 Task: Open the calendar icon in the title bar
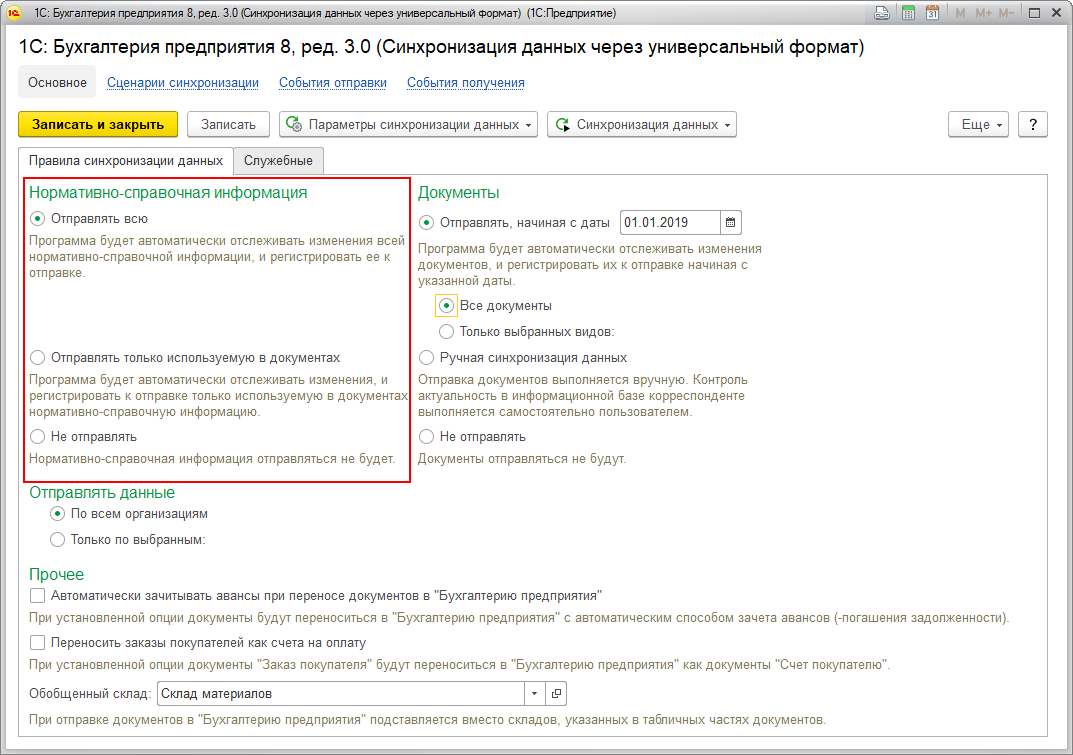tap(932, 13)
